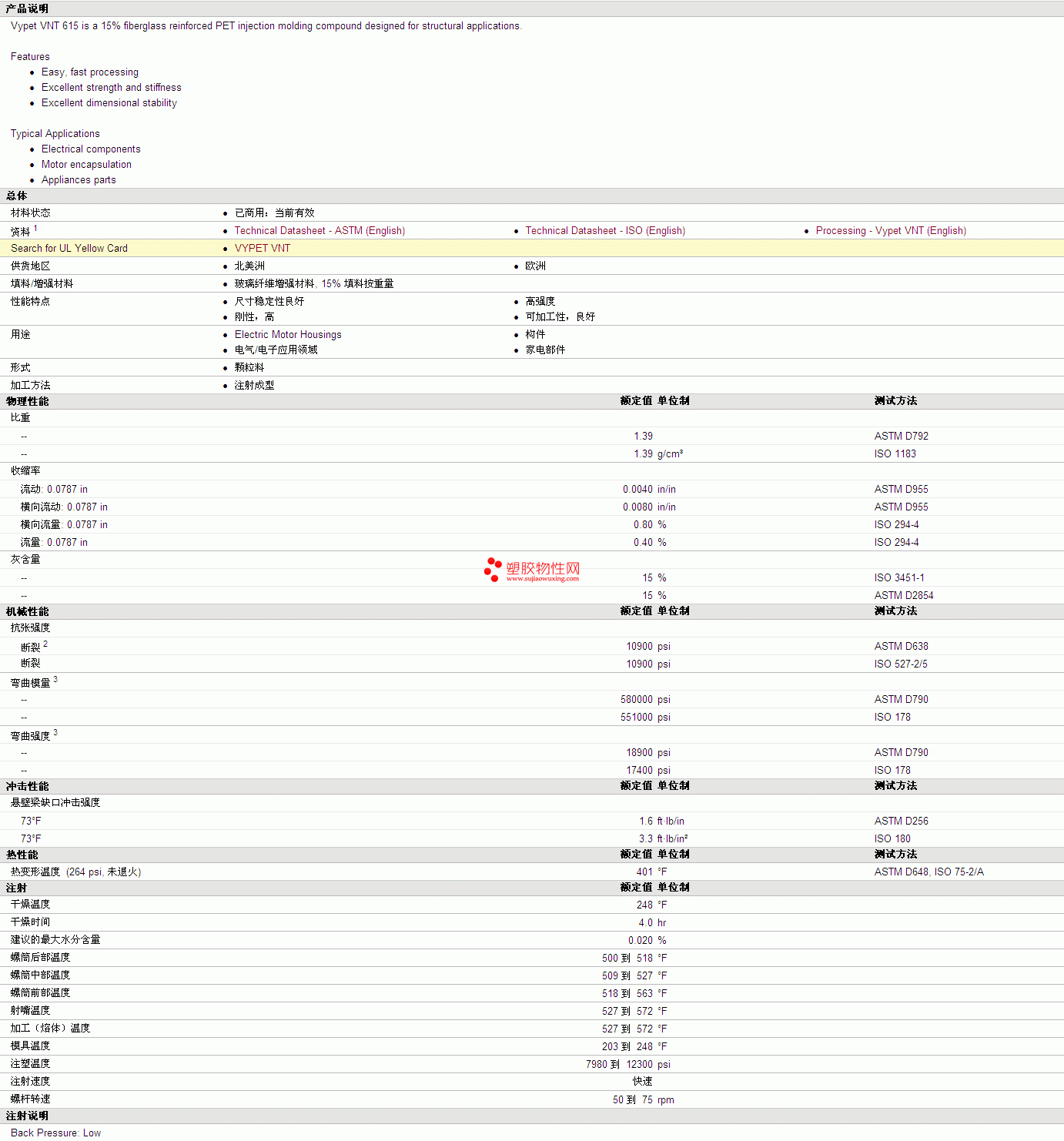Select the Vypet VNT 615 description sentence
Image resolution: width=1064 pixels, height=1141 pixels.
[x=266, y=25]
